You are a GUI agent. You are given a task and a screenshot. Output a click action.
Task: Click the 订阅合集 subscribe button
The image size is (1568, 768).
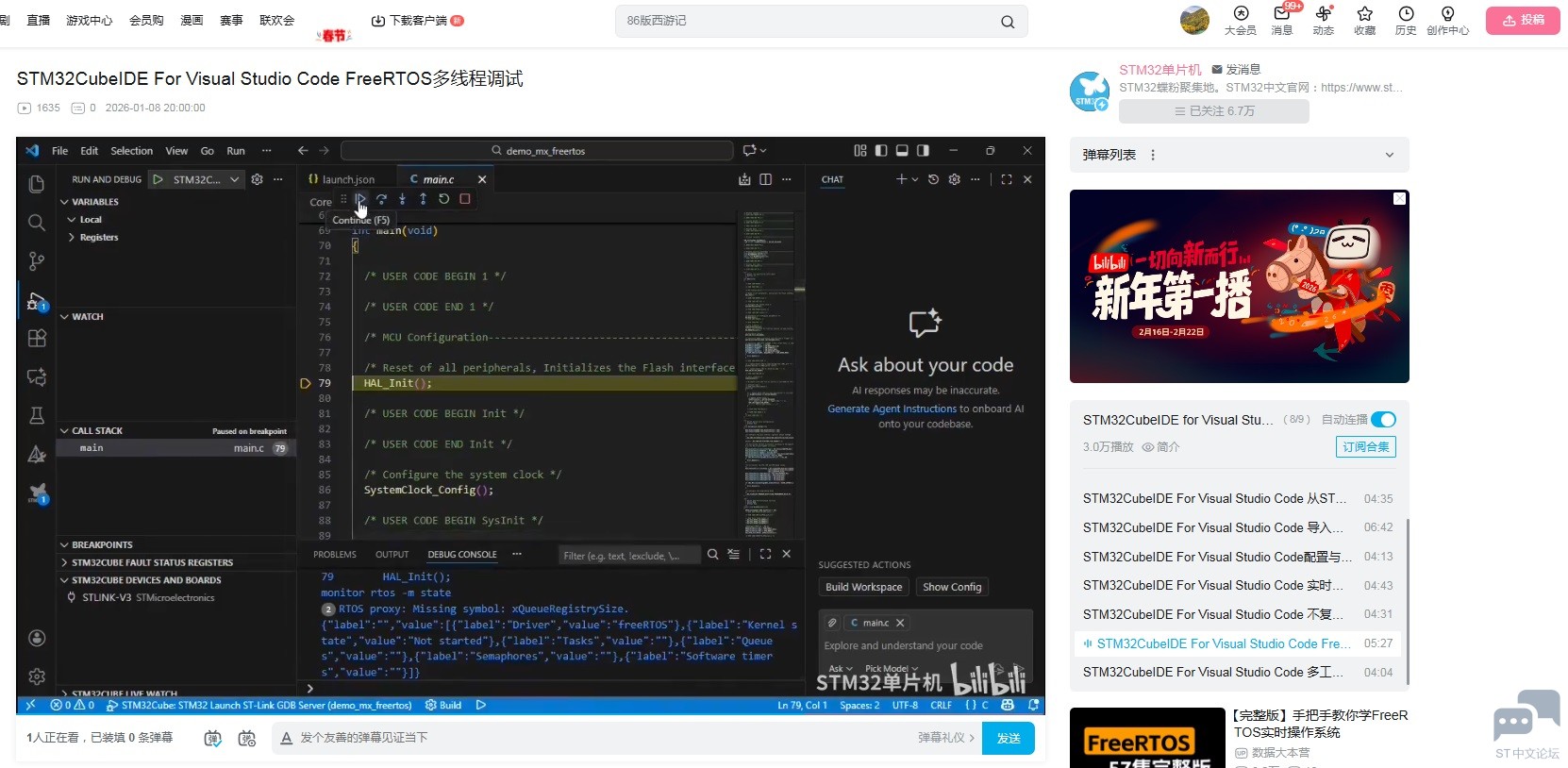click(1365, 447)
